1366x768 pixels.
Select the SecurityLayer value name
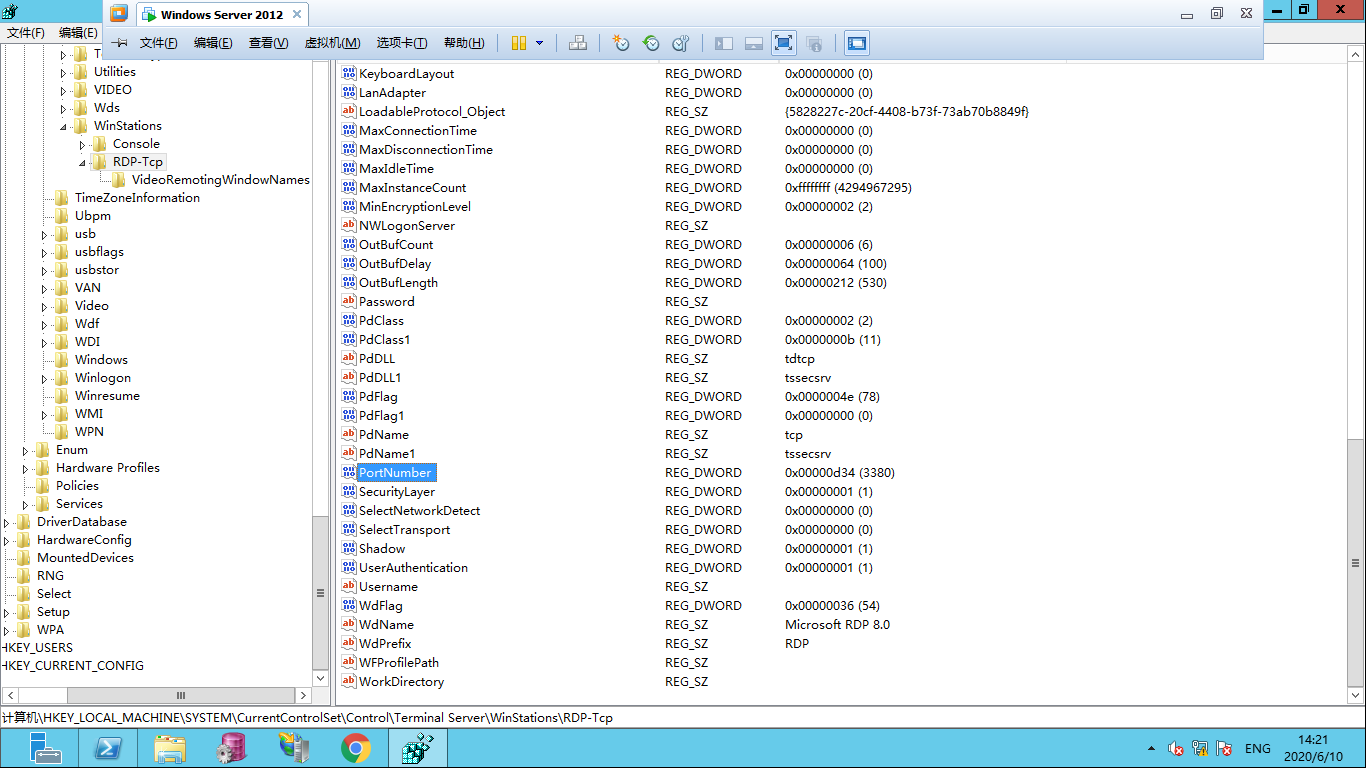tap(397, 491)
